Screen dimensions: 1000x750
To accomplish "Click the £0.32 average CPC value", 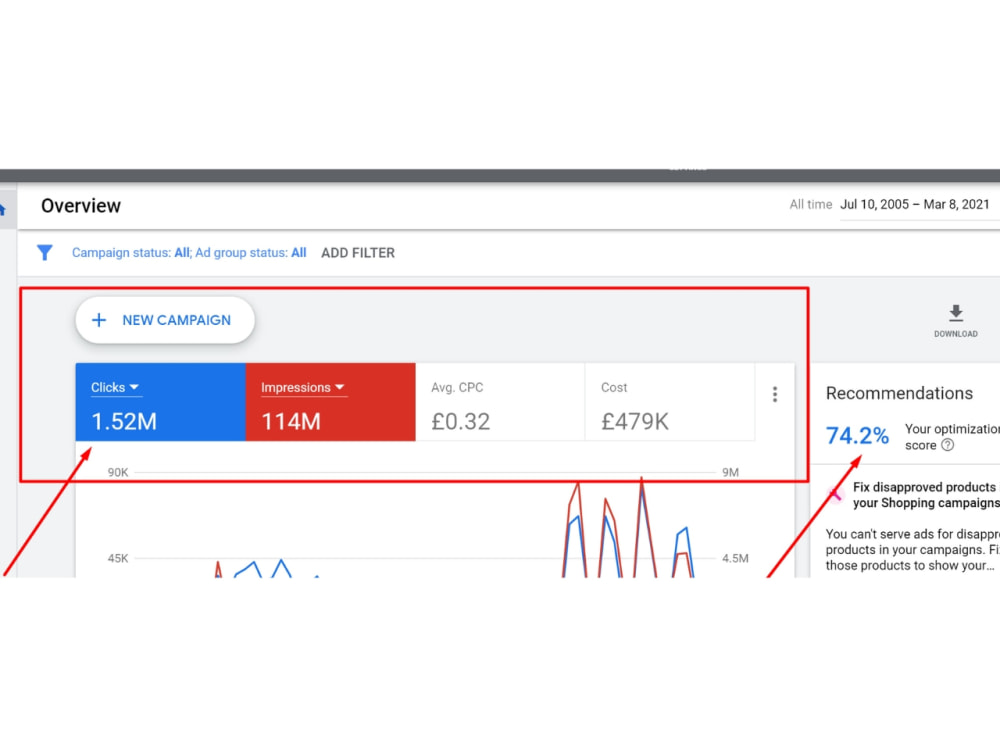I will coord(460,422).
